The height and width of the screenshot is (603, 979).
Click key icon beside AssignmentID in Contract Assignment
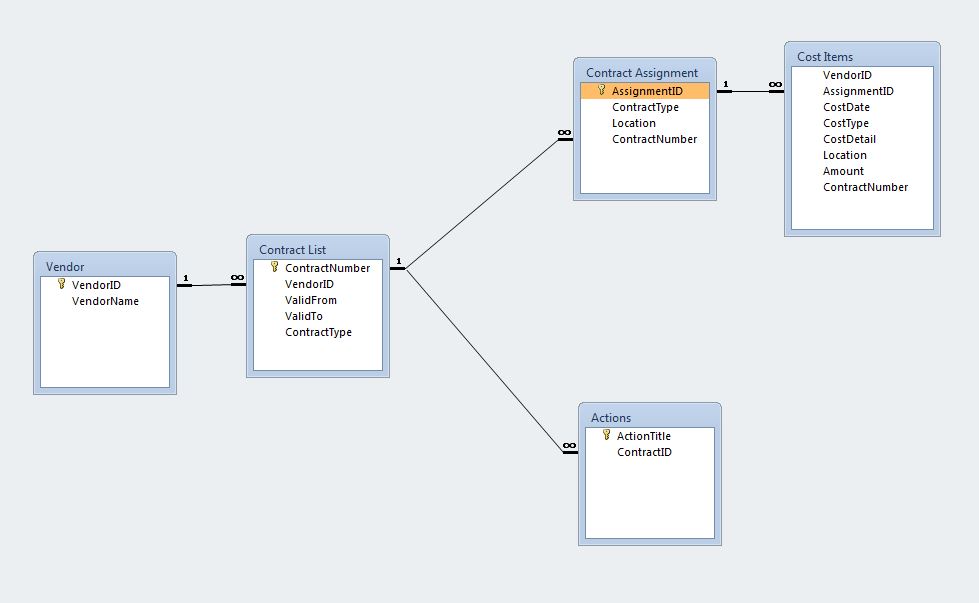pos(601,90)
